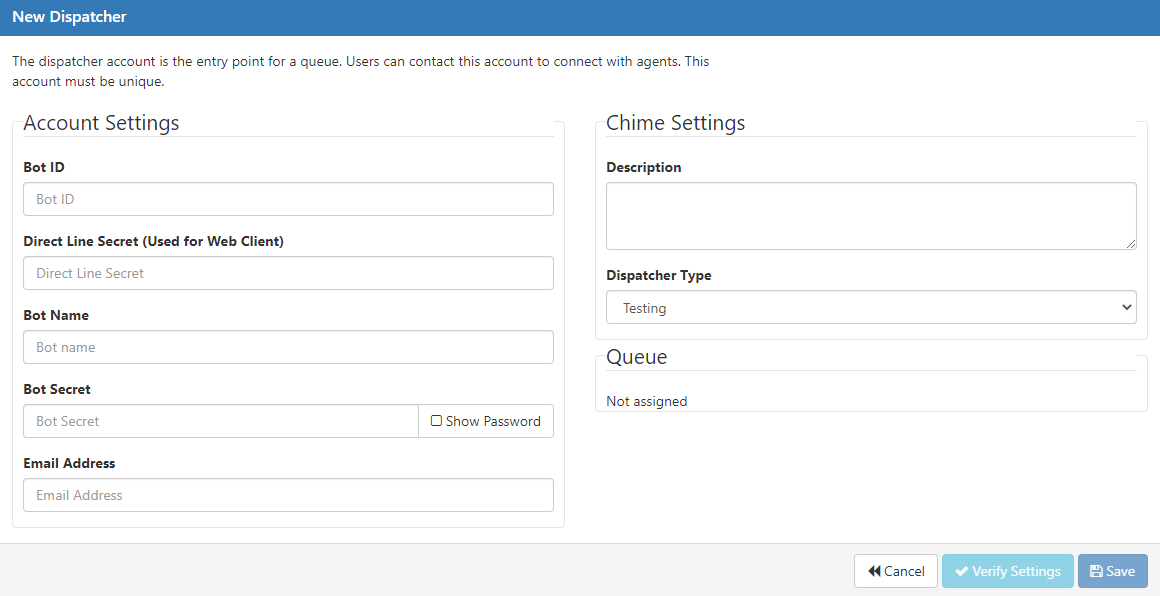The image size is (1160, 596).
Task: Cancel the new dispatcher form
Action: [x=896, y=571]
